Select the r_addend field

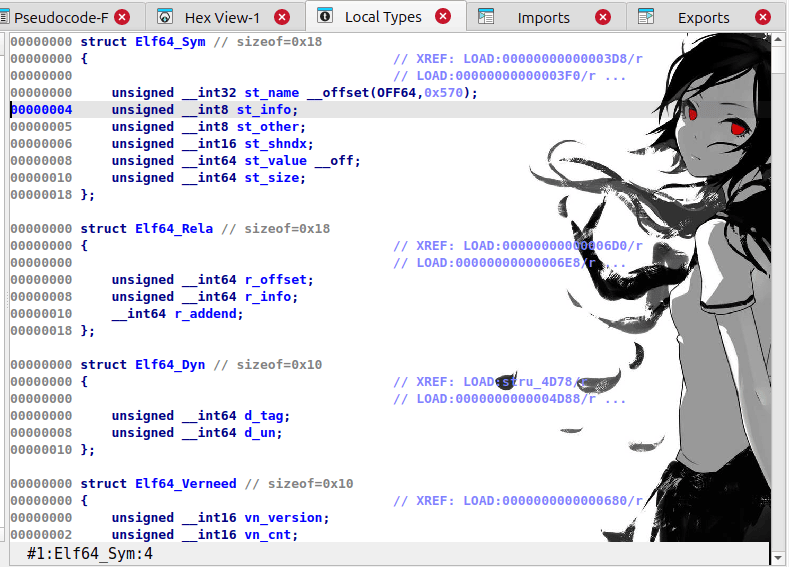tap(205, 314)
